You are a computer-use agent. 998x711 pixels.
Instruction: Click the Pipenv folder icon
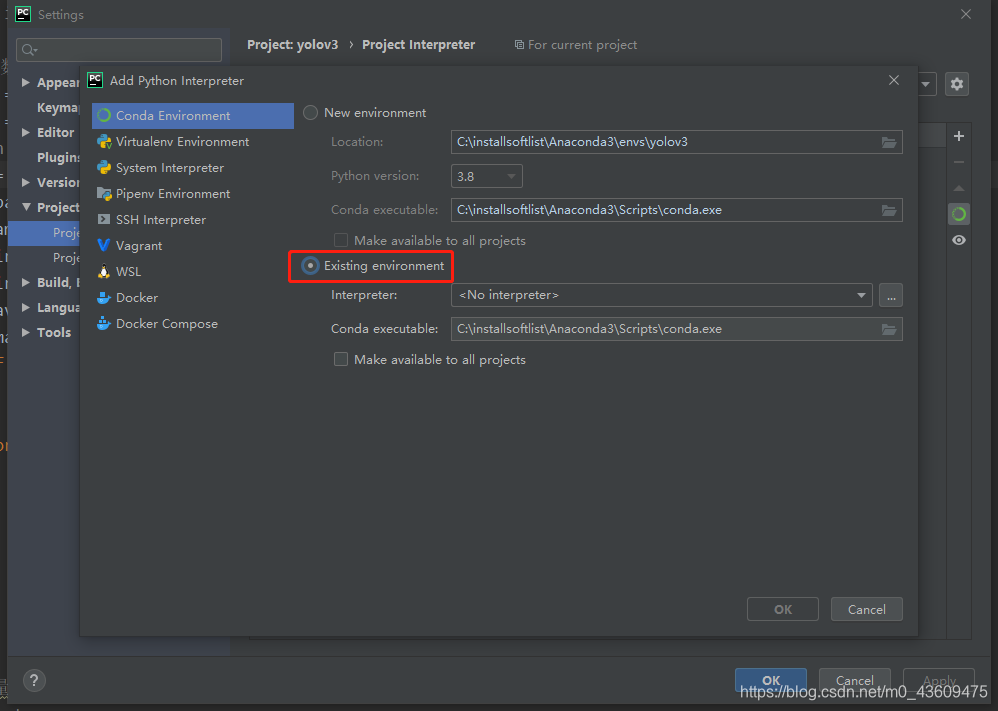click(104, 194)
